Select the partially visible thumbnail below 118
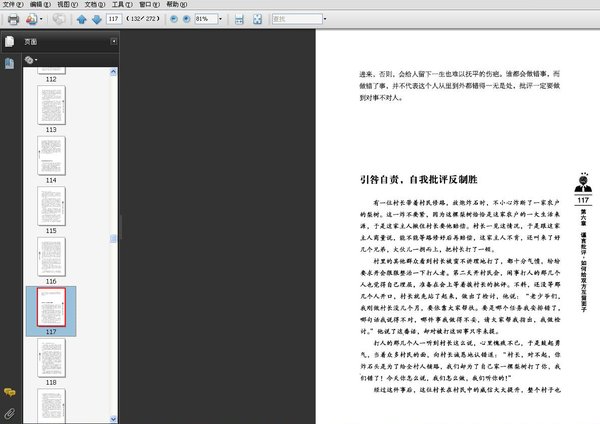This screenshot has width=600, height=424. pyautogui.click(x=51, y=406)
